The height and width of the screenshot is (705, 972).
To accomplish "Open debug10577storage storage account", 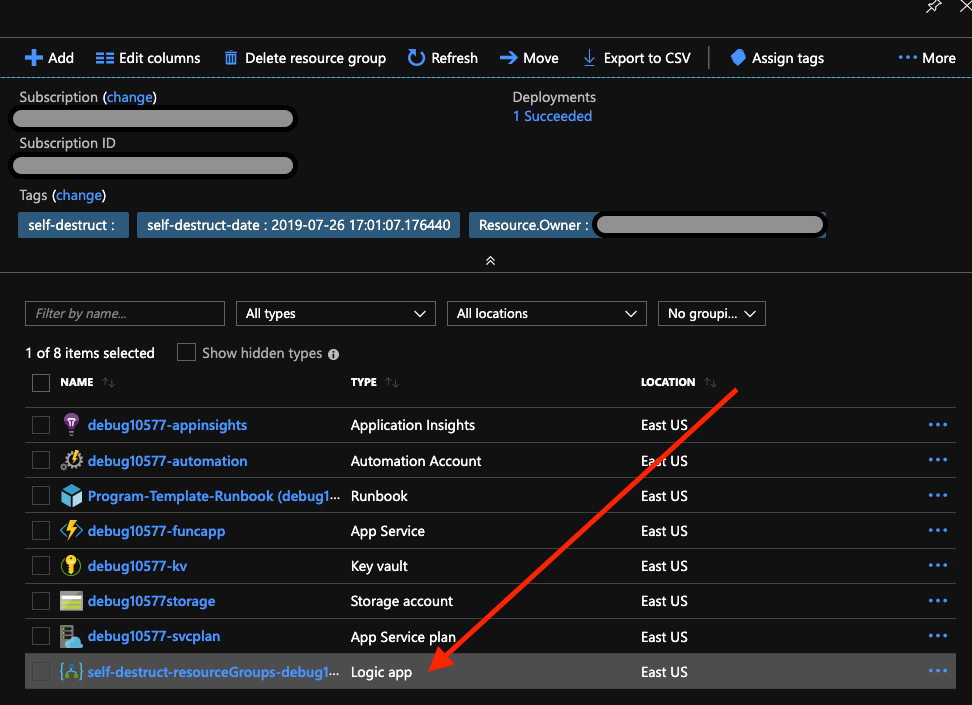I will click(151, 601).
